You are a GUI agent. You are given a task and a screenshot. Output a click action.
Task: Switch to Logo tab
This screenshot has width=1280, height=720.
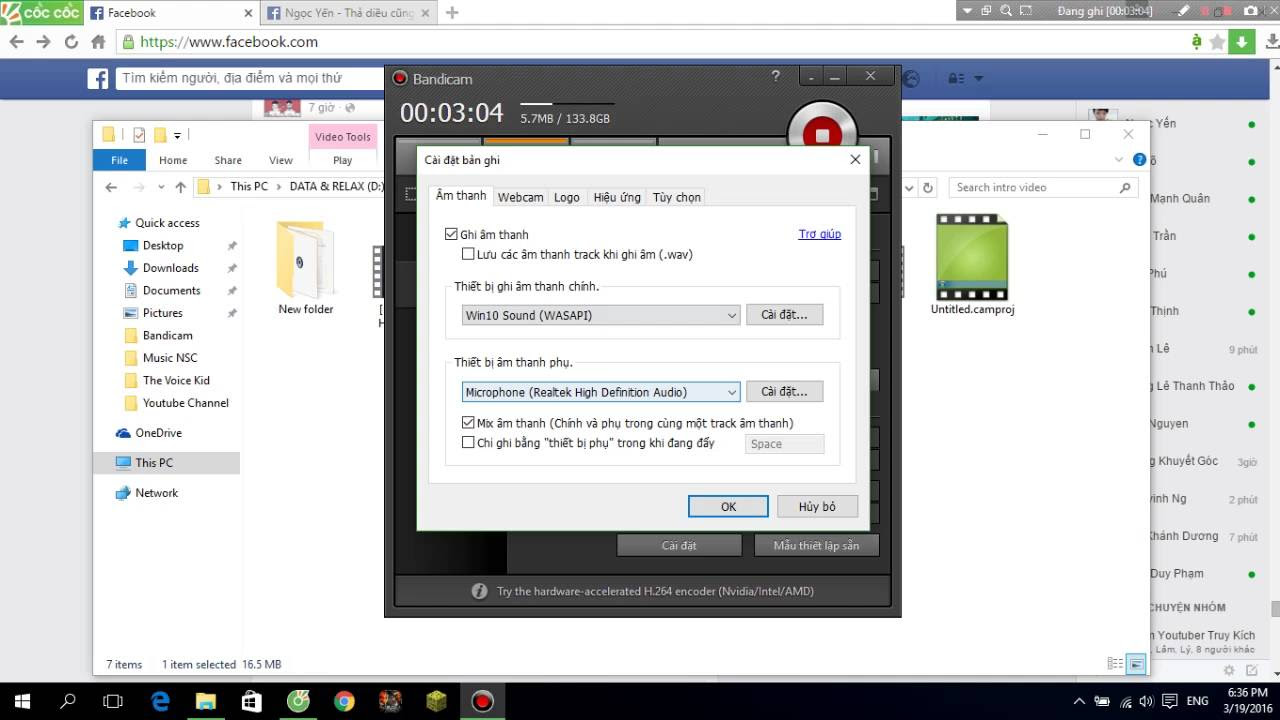coord(567,197)
